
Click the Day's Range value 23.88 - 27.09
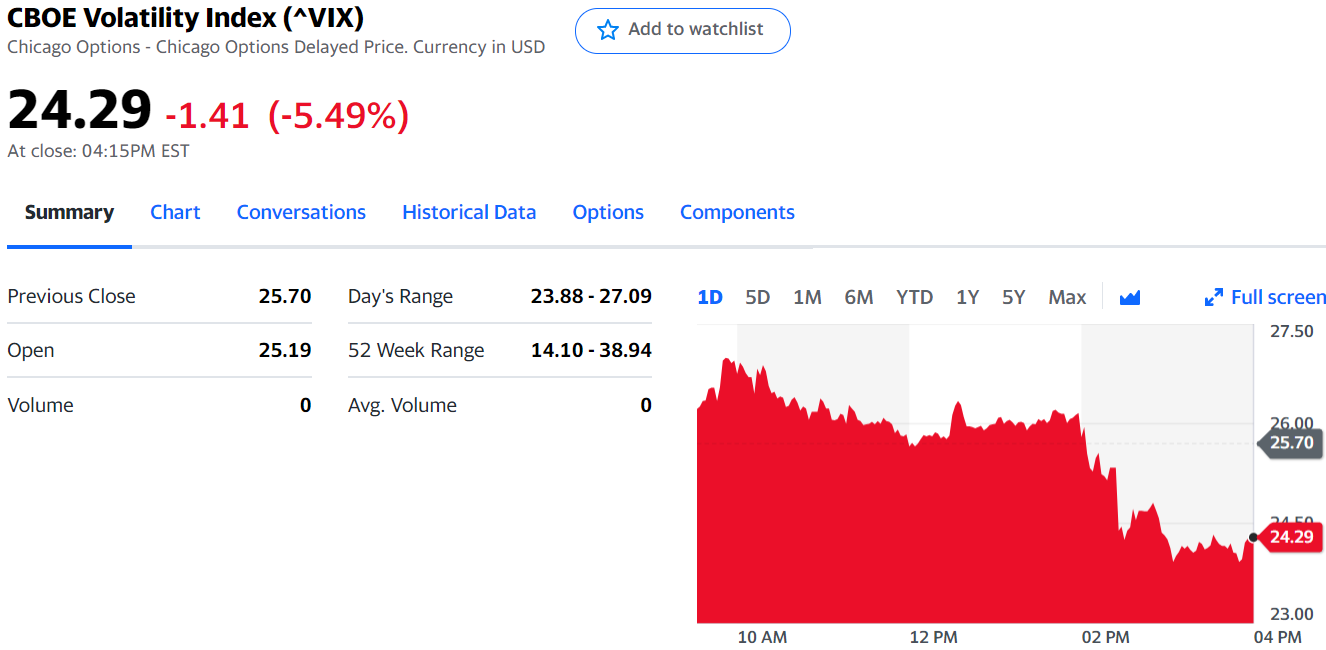click(x=591, y=296)
